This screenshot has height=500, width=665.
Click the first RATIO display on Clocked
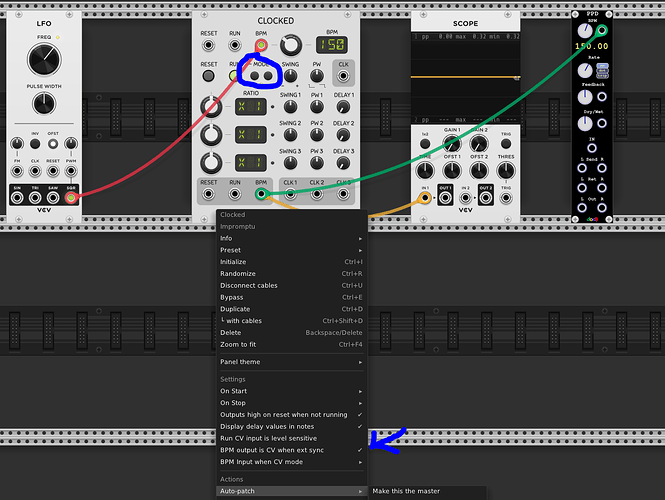251,107
